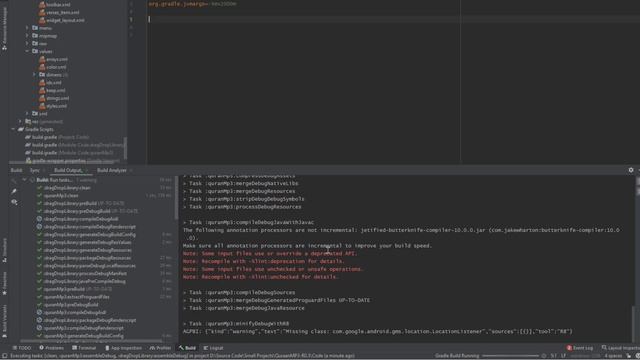Open ids.xml file icon
This screenshot has height=360, width=640.
[x=42, y=82]
